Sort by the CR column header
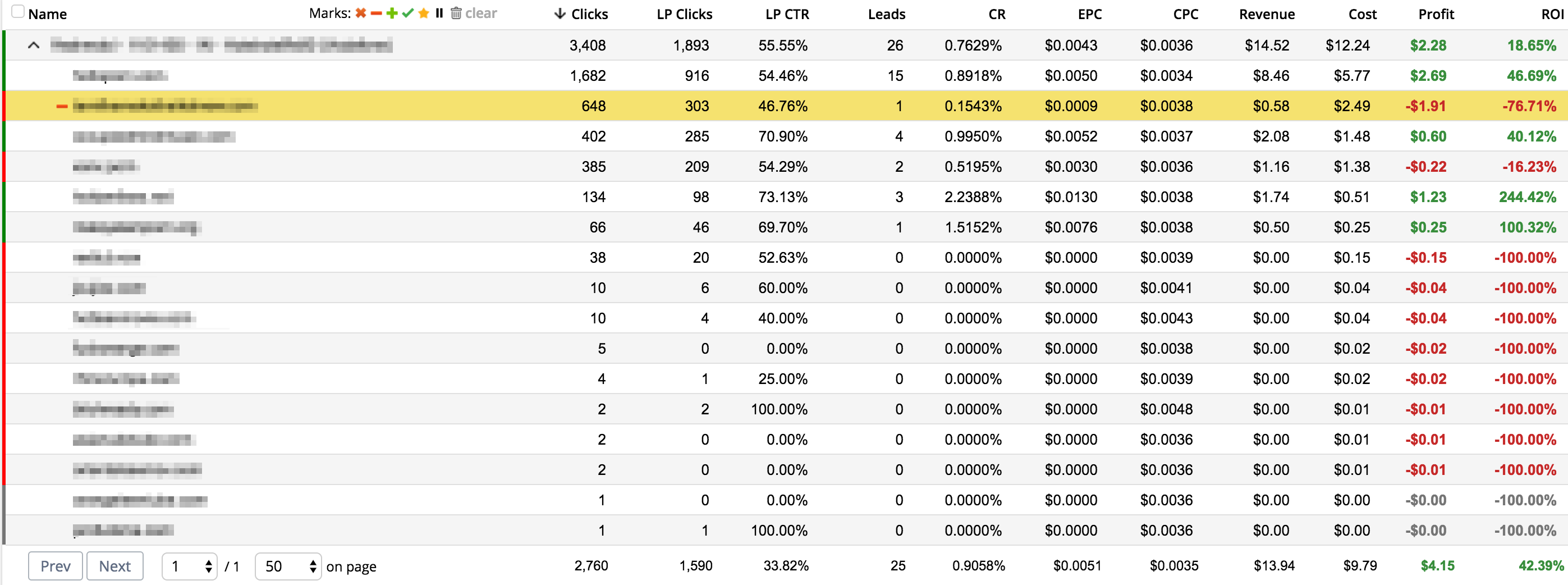This screenshot has height=585, width=1568. [x=997, y=14]
